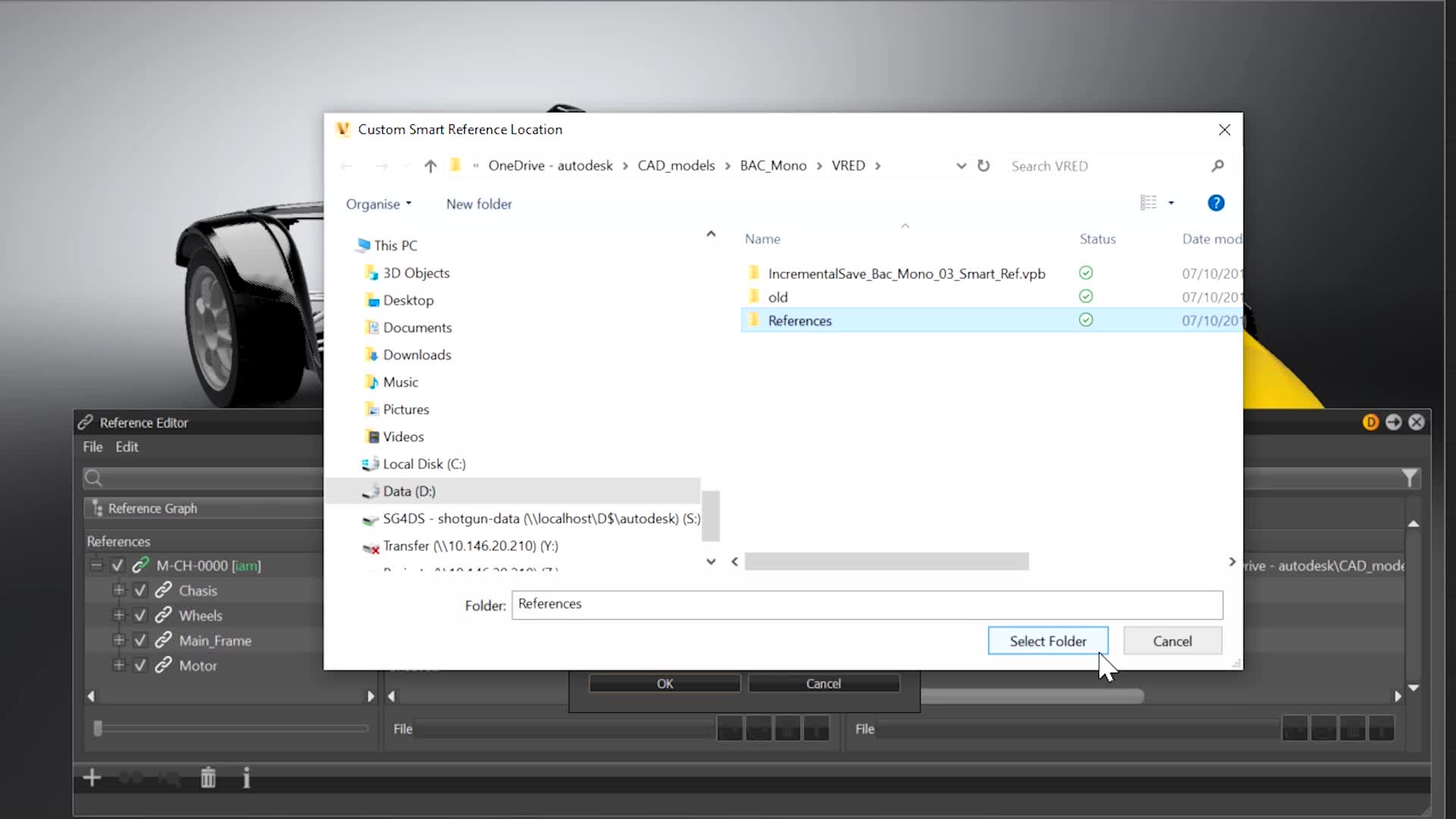
Task: Click the orange D icon on Reference Editor
Action: (1370, 422)
